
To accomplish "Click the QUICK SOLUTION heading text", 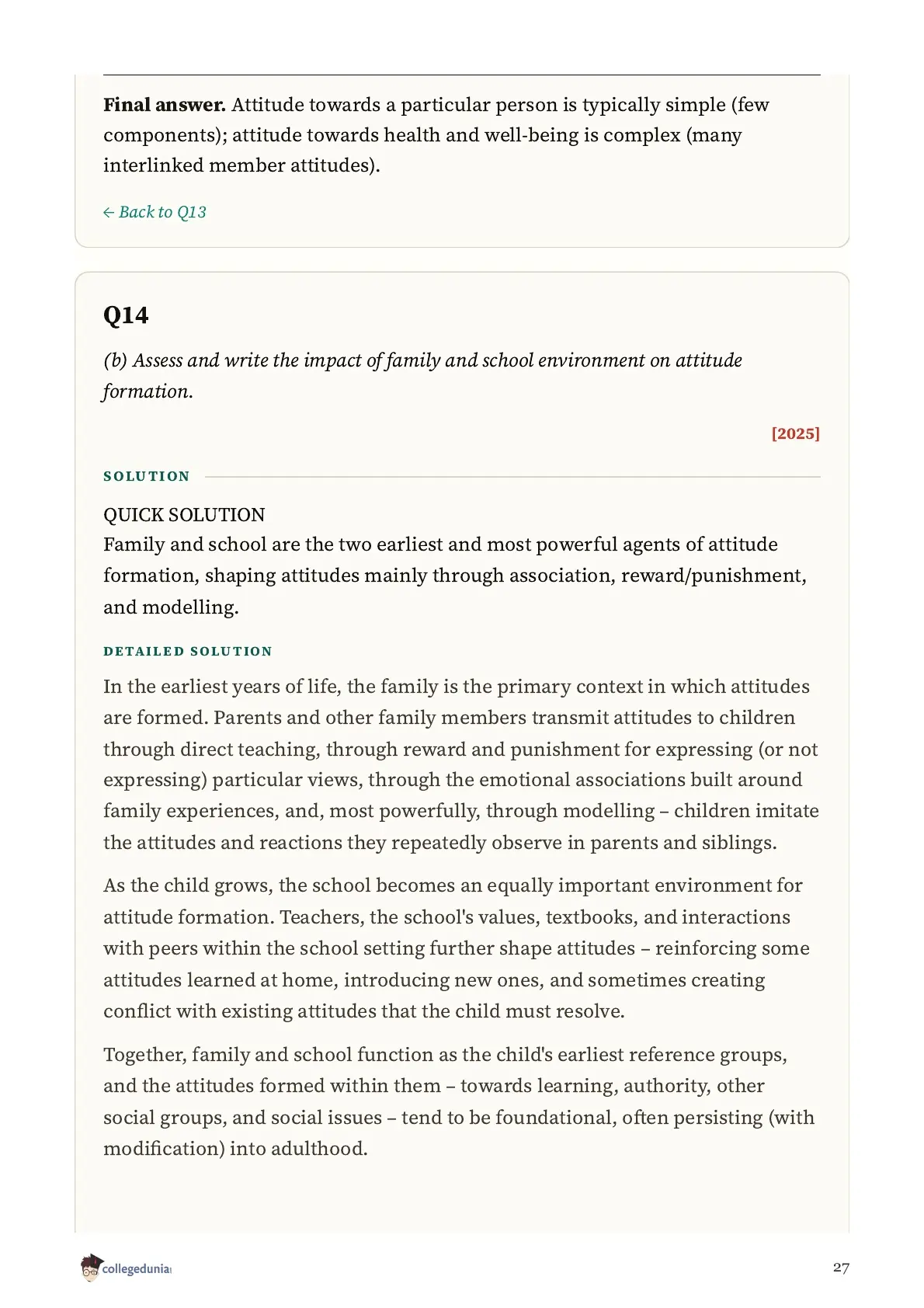I will coord(184,515).
